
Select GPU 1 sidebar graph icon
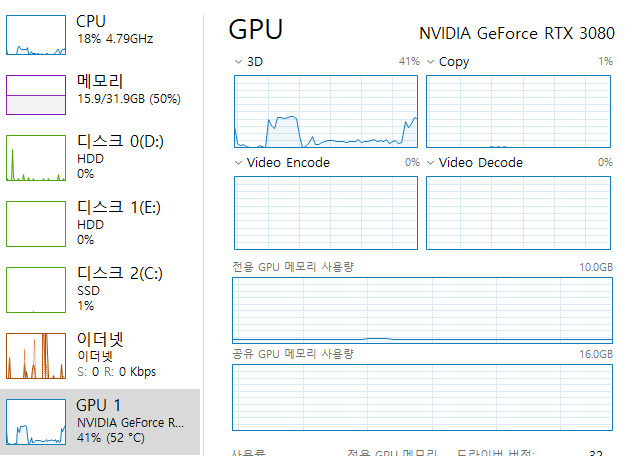tap(36, 420)
